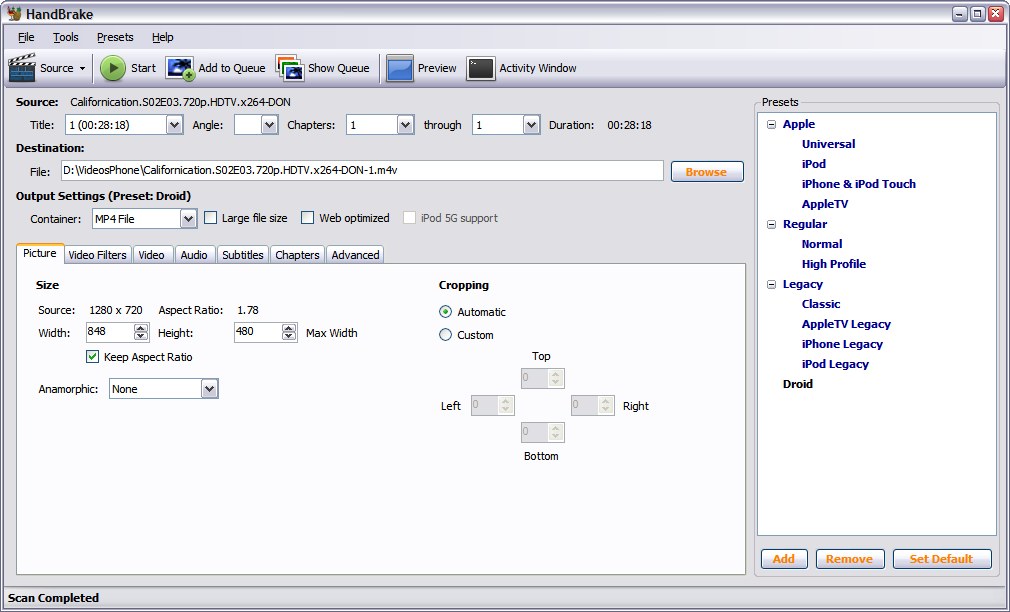Uncheck Keep Aspect Ratio
This screenshot has width=1010, height=612.
pyautogui.click(x=93, y=356)
